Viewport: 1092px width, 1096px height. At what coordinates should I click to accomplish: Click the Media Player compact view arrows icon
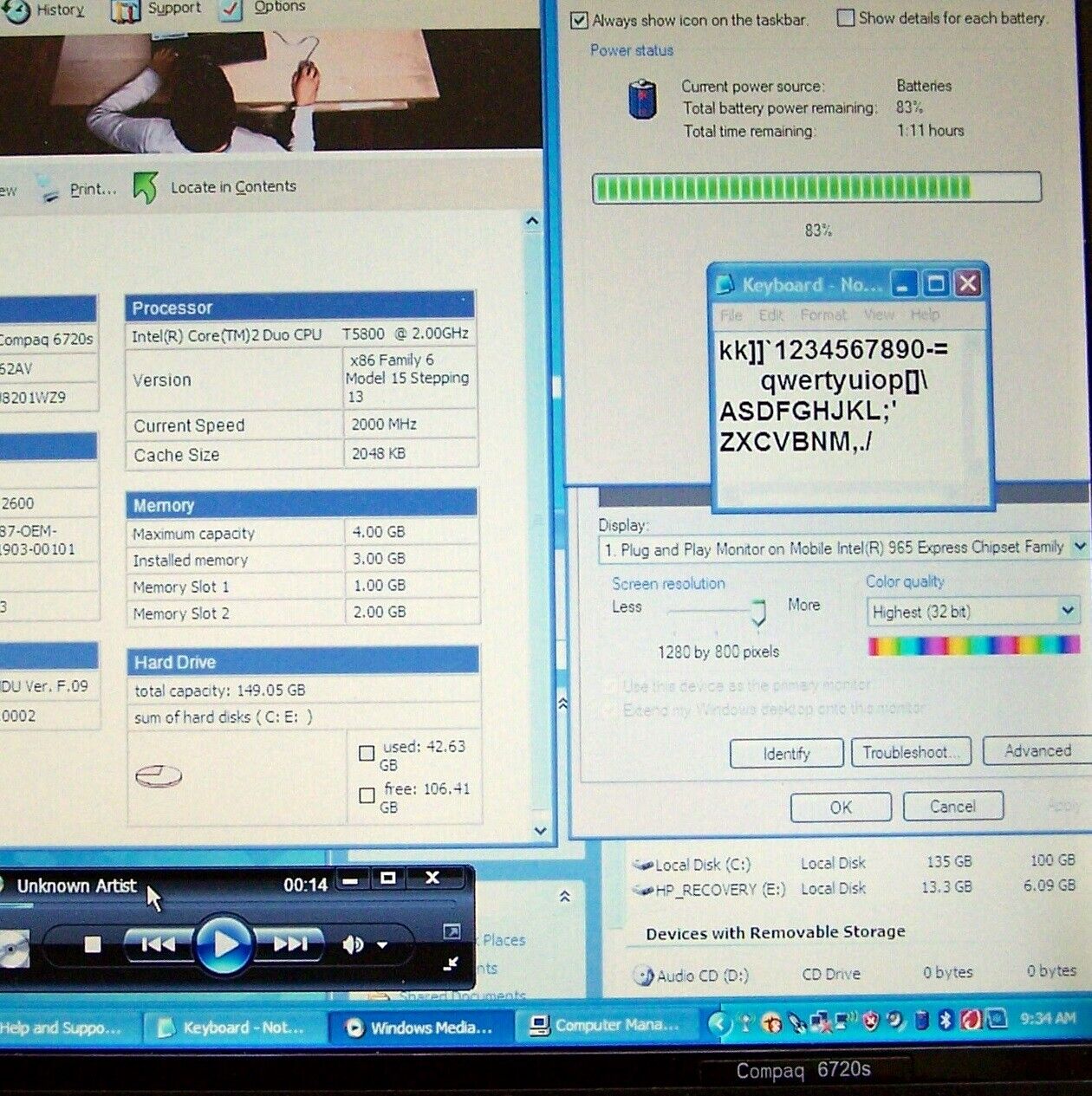[x=451, y=963]
